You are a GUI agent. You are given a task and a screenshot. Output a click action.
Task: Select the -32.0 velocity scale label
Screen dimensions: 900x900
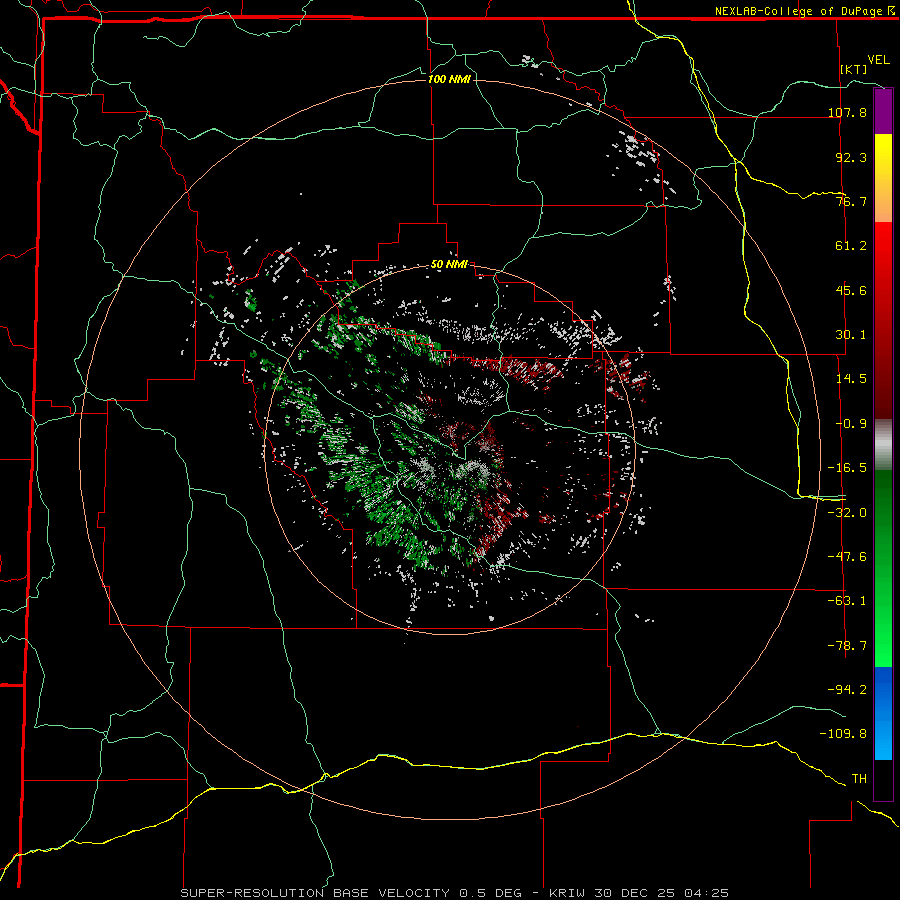(x=847, y=513)
